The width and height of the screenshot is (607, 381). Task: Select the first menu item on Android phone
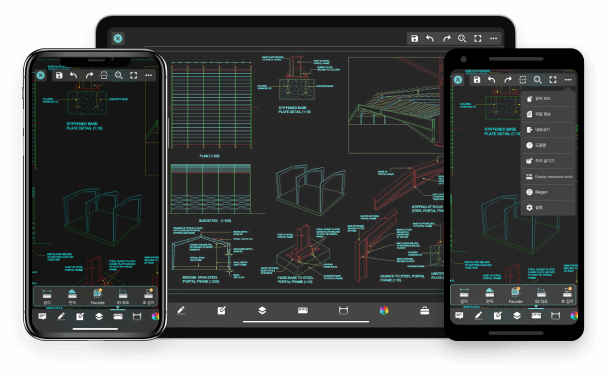coord(547,99)
